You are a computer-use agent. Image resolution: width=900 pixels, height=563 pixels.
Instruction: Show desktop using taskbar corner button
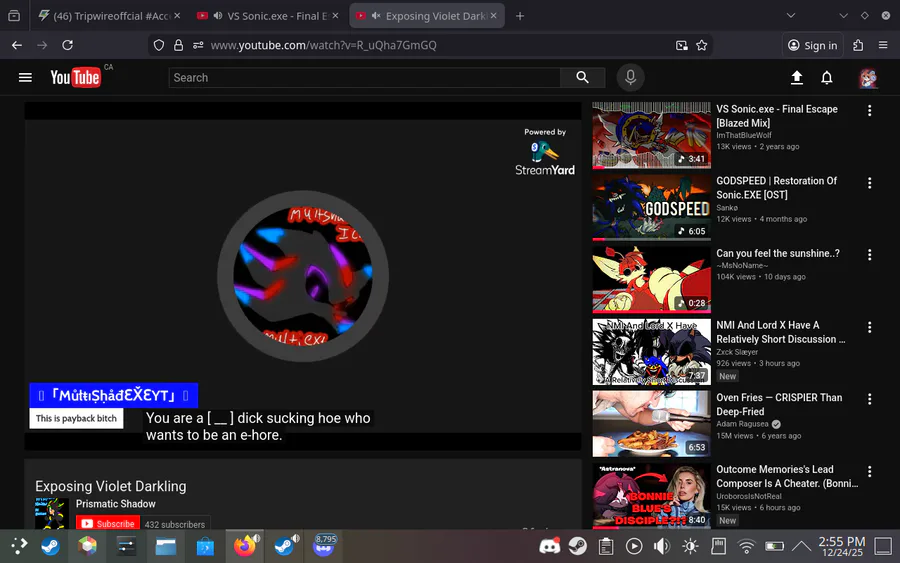pos(883,546)
